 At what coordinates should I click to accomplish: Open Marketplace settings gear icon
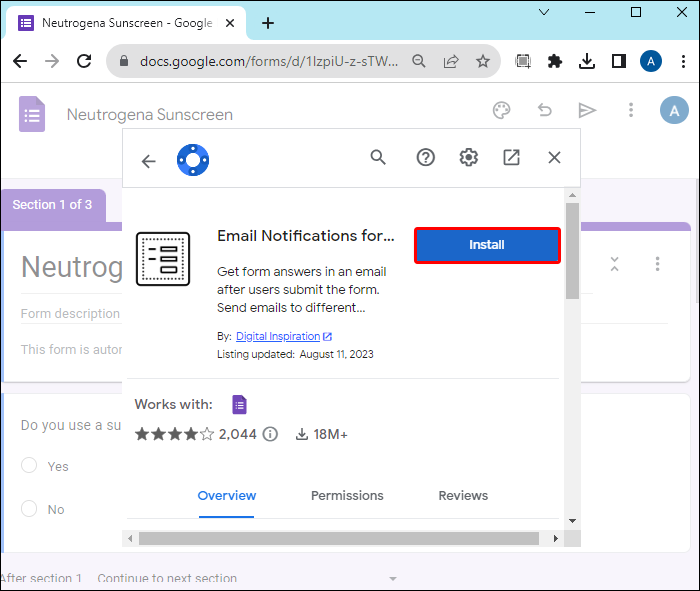click(x=468, y=157)
